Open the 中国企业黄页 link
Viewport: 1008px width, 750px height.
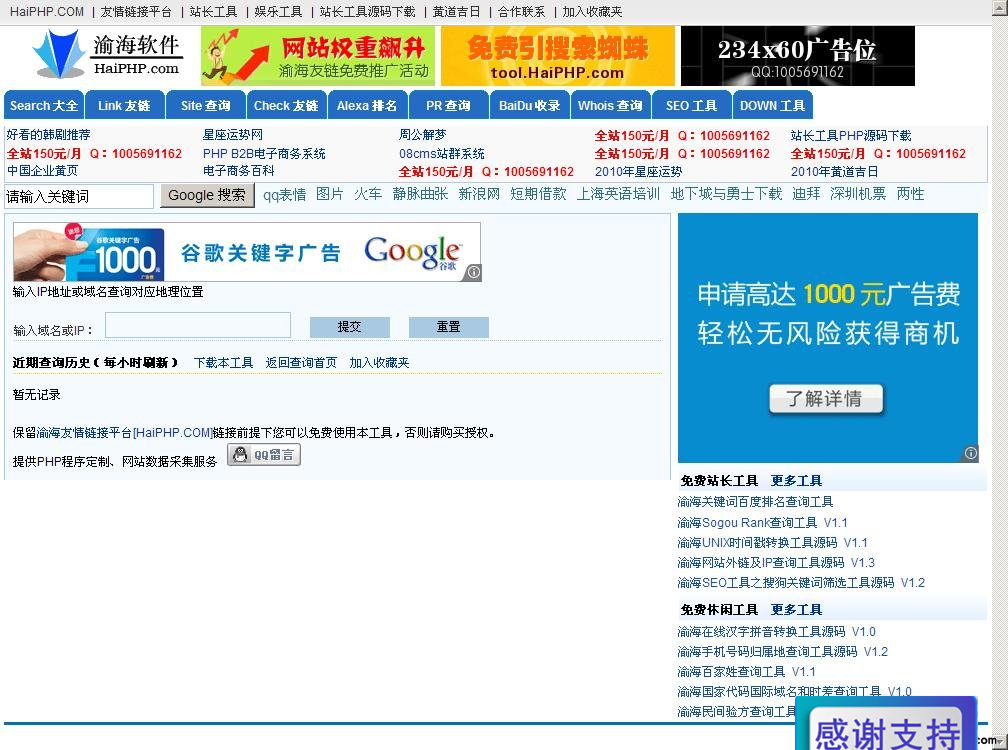[x=42, y=170]
